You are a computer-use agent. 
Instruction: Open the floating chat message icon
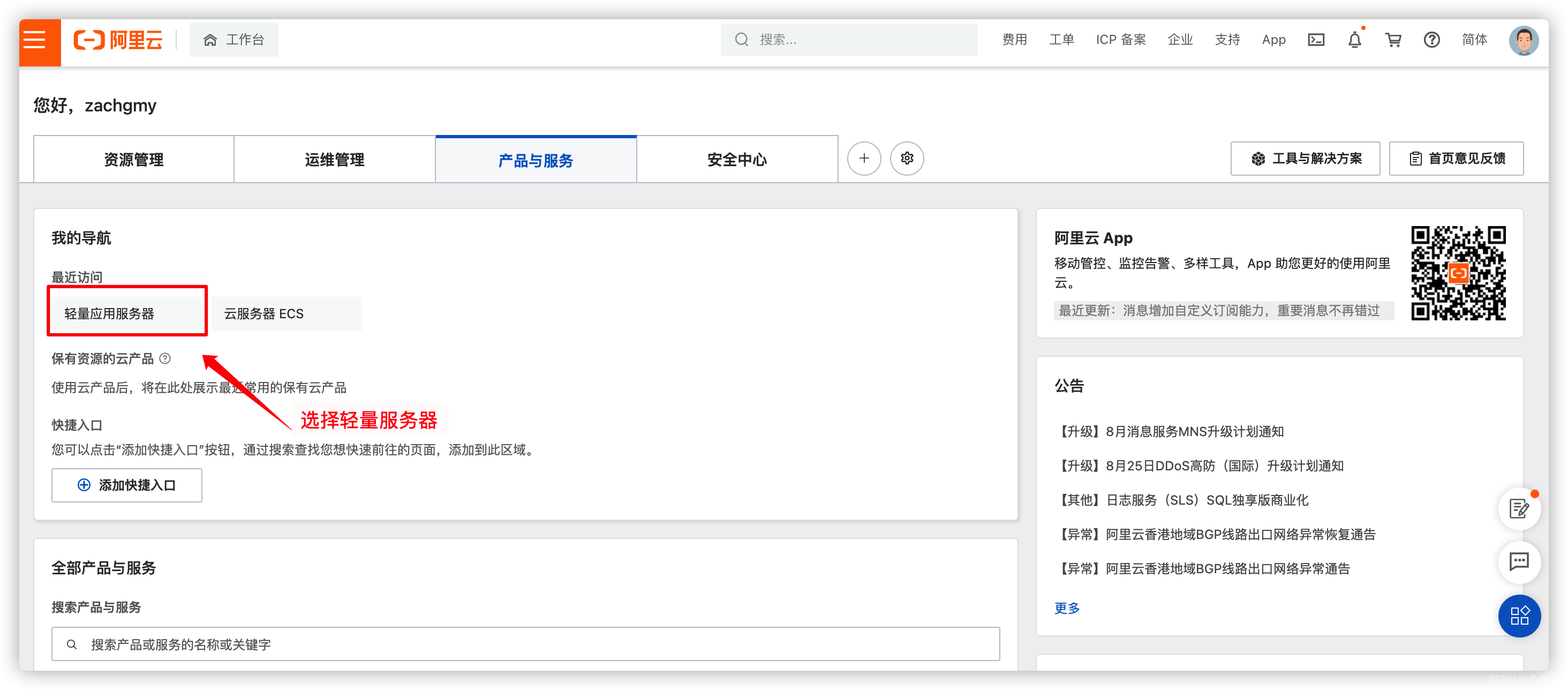1519,561
